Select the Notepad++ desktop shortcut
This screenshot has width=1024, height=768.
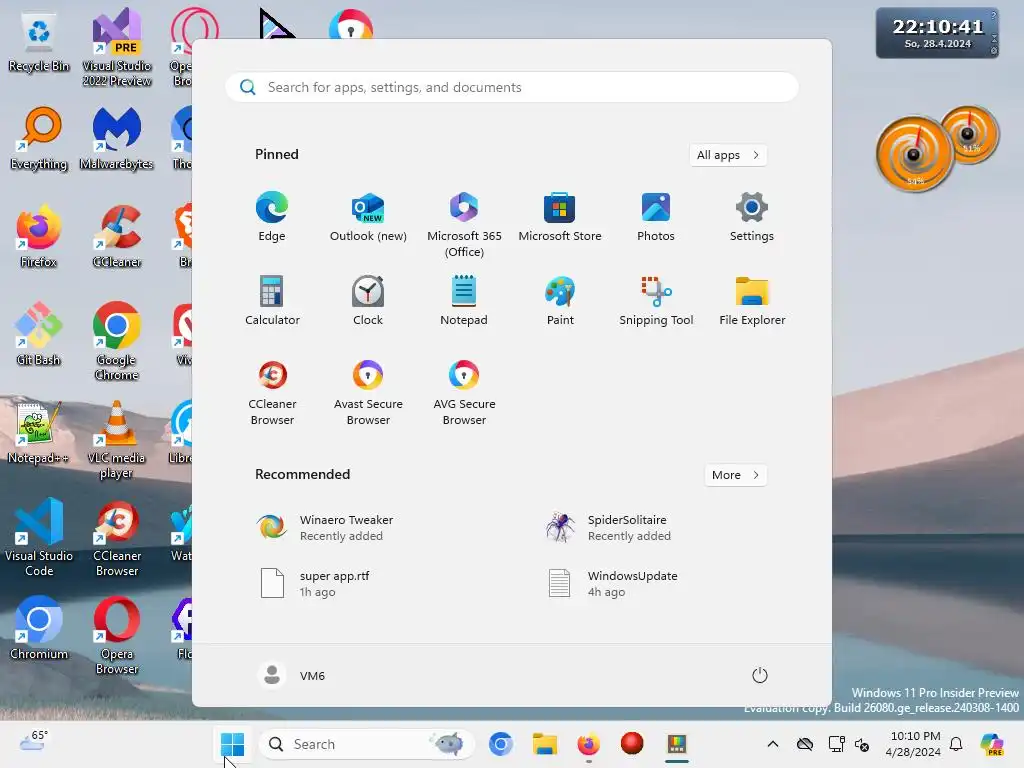39,432
